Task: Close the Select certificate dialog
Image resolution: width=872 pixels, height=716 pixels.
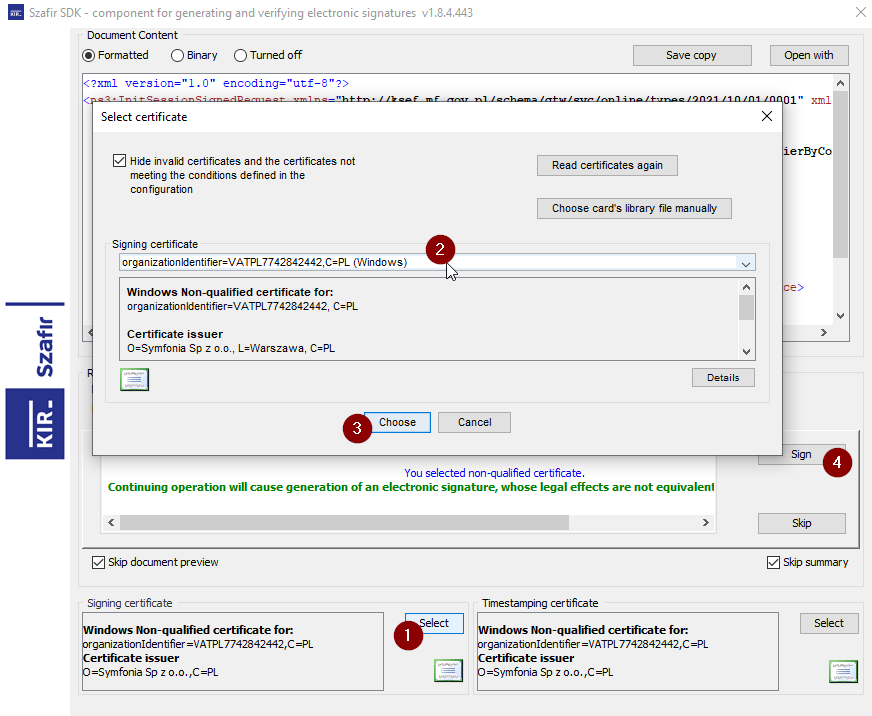Action: 767,116
